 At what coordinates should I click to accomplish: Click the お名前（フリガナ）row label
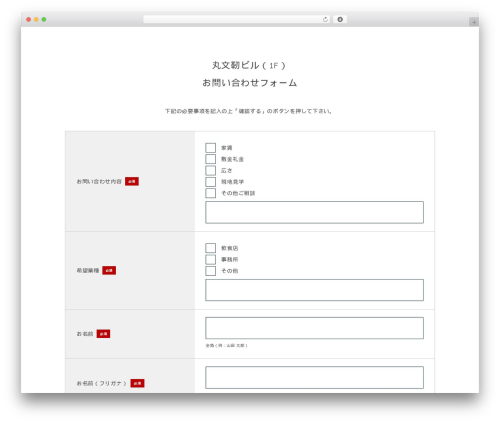(x=102, y=383)
